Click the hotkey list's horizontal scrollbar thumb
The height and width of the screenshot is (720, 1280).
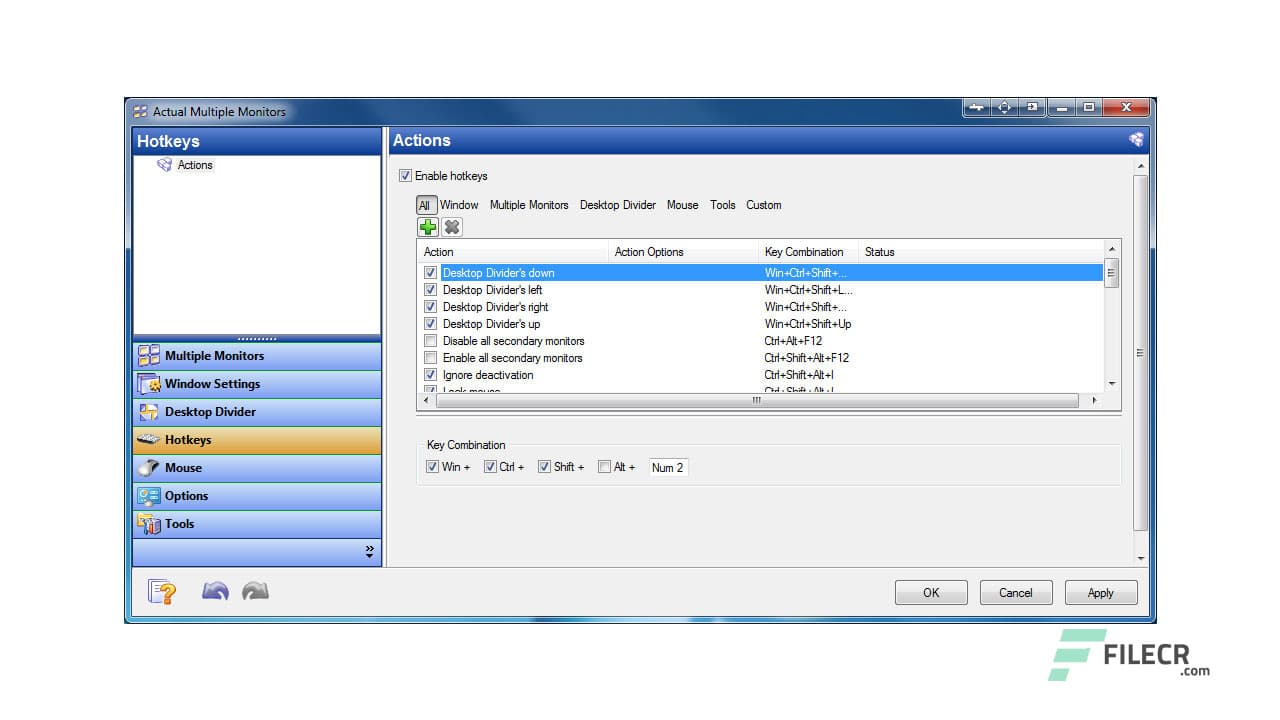tap(757, 400)
